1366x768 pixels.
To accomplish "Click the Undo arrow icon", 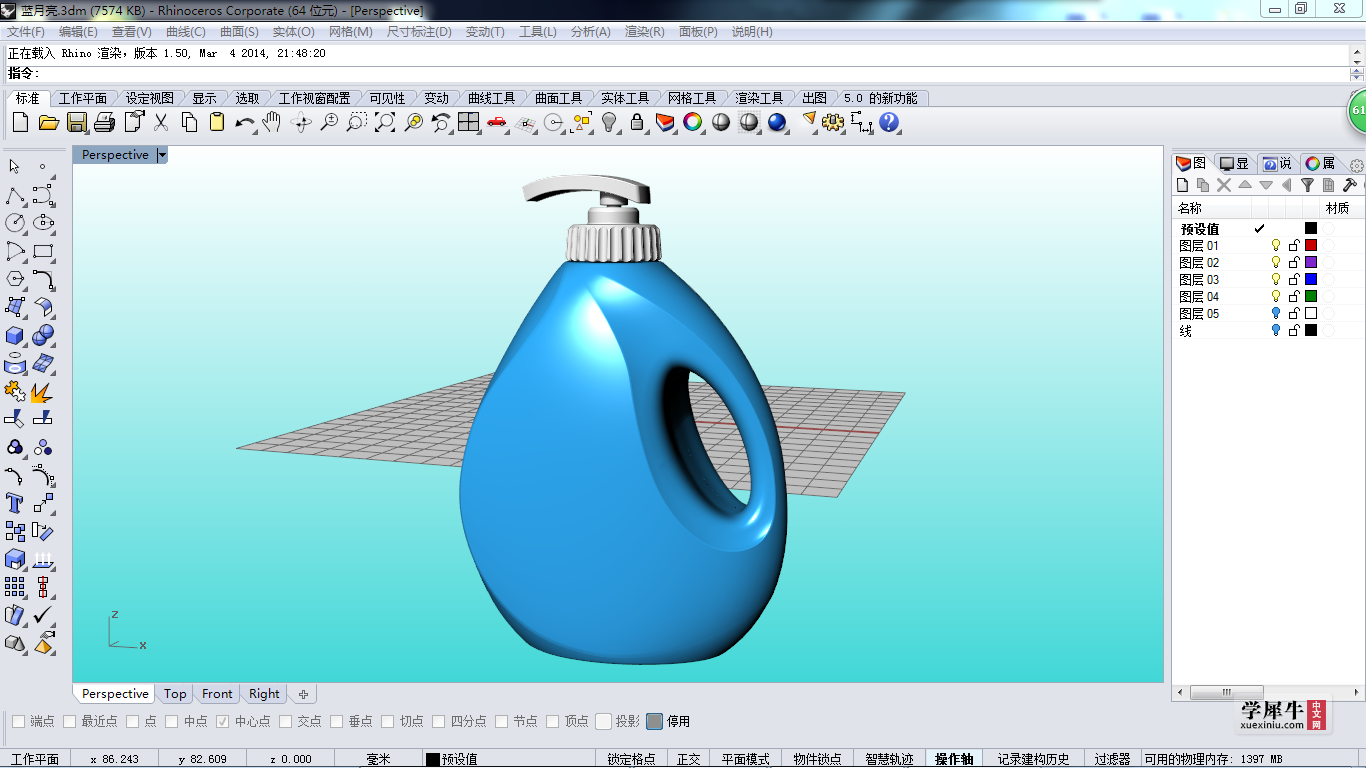I will click(x=244, y=122).
